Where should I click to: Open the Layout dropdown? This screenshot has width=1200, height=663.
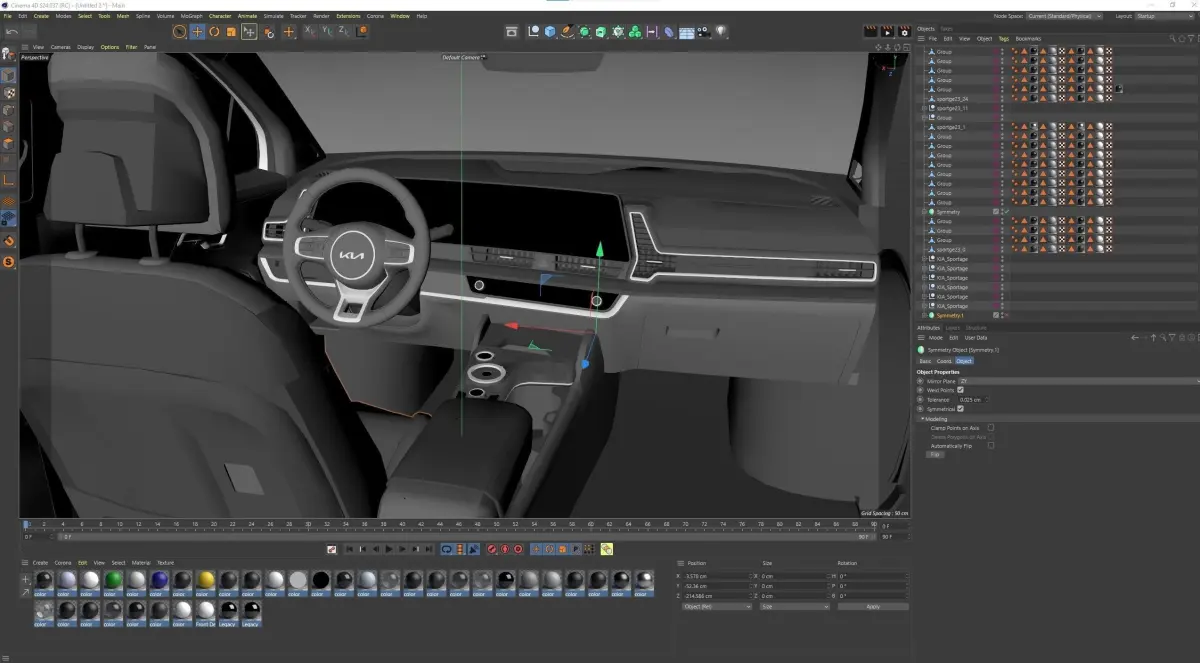click(x=1166, y=16)
